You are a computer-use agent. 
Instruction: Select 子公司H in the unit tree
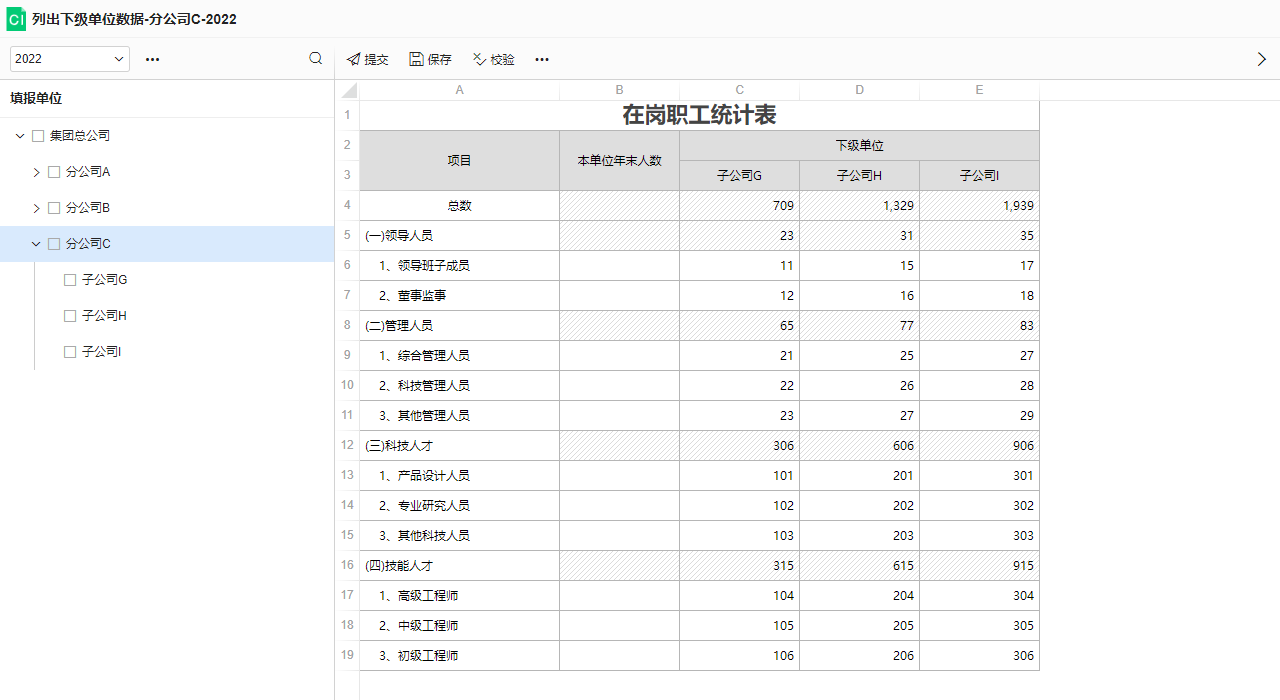point(104,315)
